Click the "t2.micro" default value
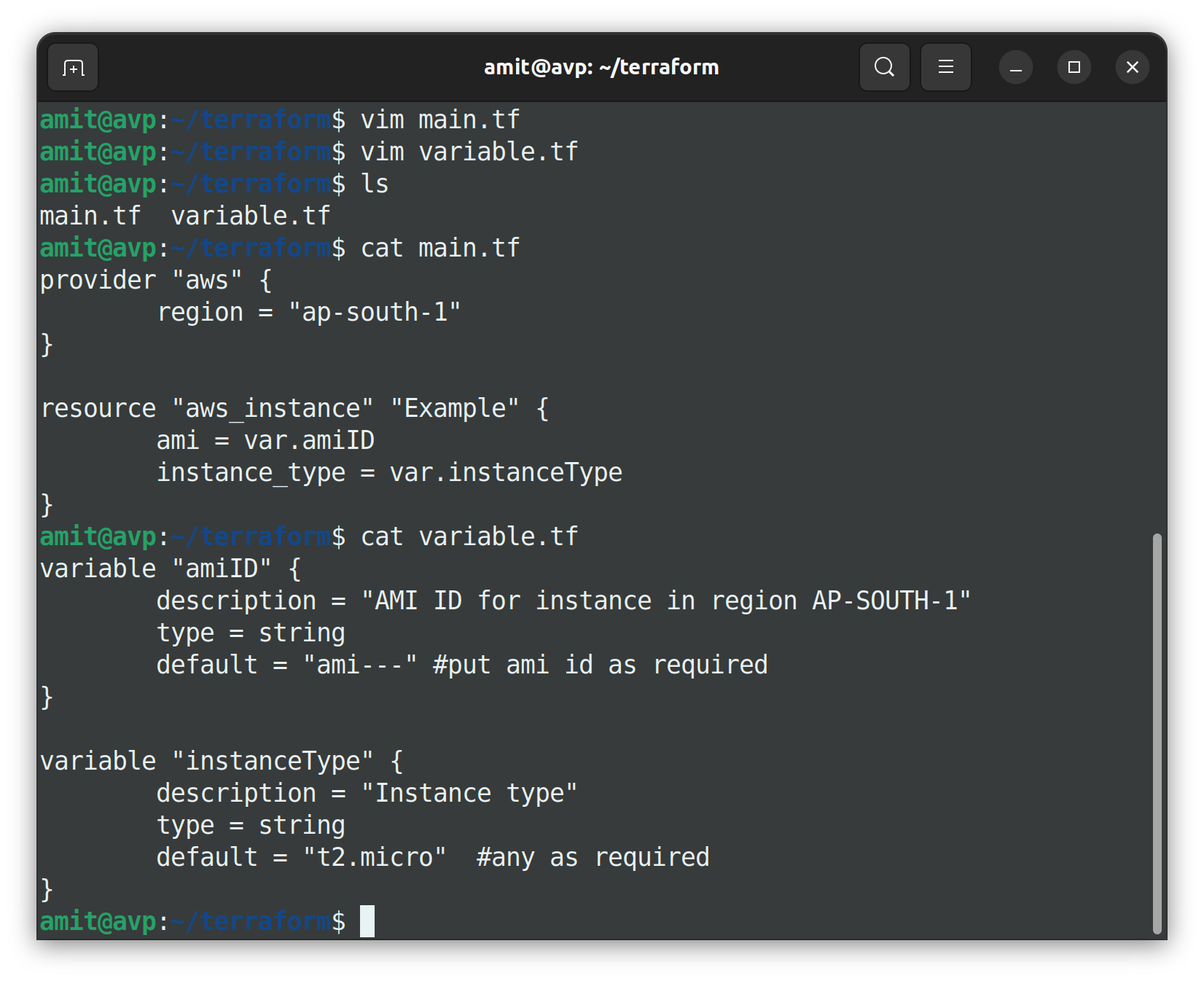 tap(375, 857)
